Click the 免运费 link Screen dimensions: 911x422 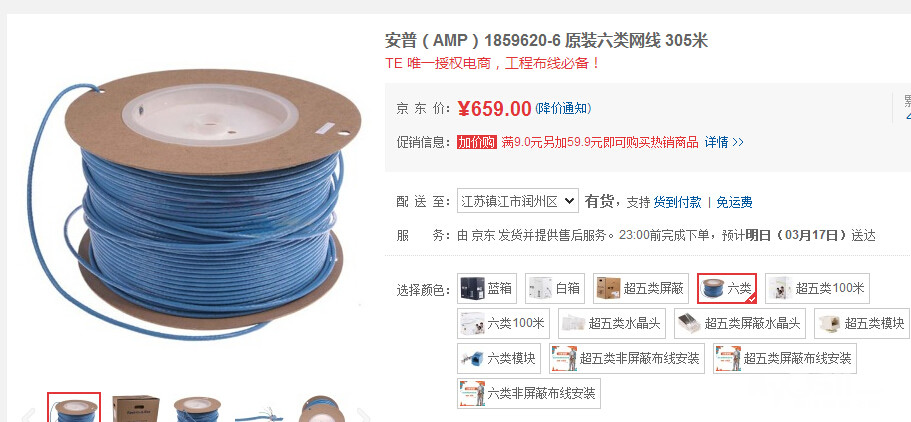pos(734,202)
